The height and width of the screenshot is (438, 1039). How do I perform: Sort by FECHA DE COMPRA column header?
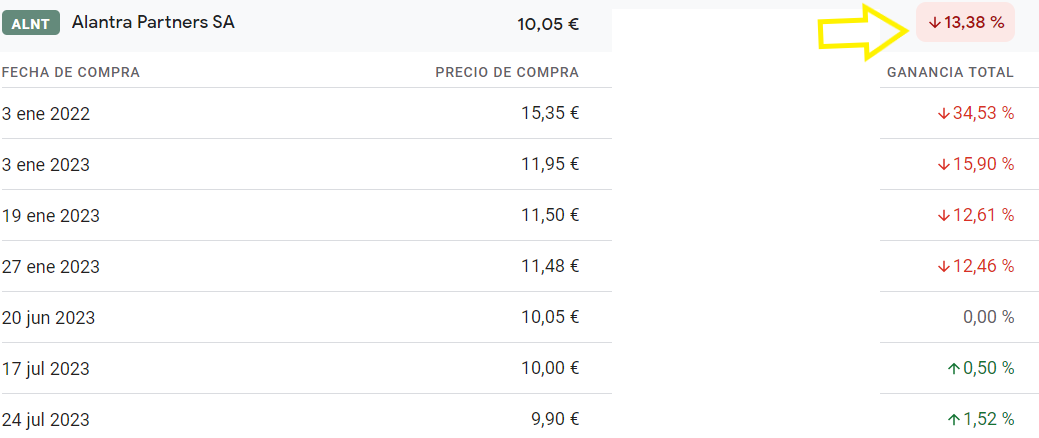[71, 72]
